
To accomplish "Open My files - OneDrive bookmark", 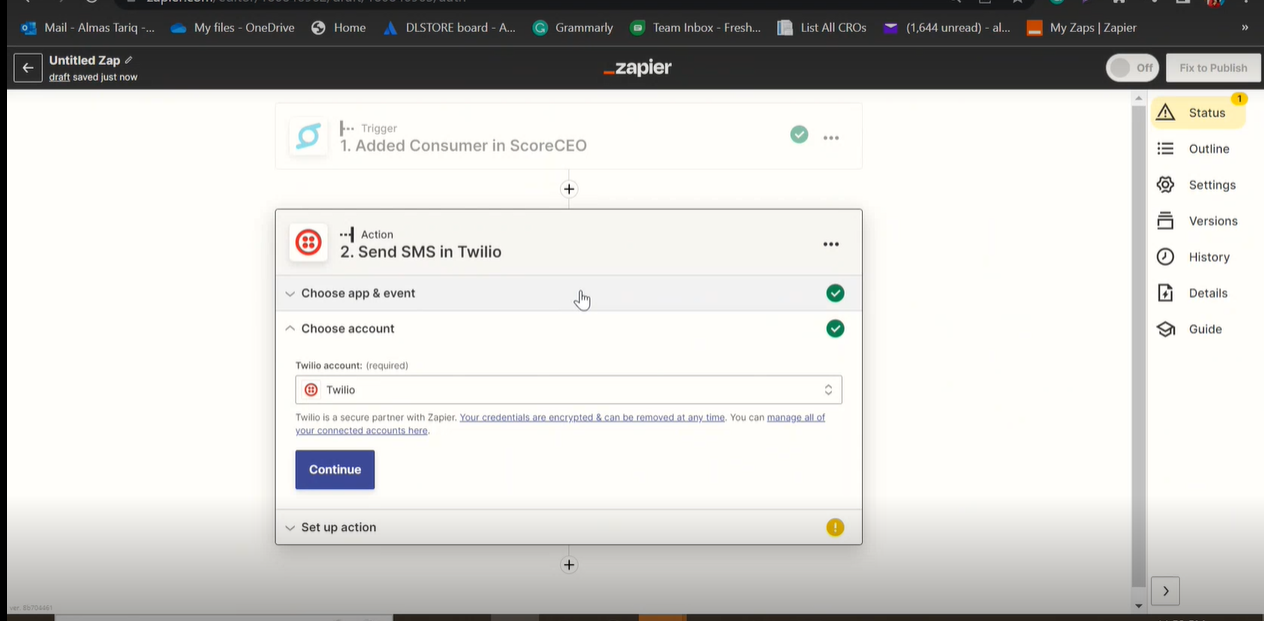I will (233, 28).
